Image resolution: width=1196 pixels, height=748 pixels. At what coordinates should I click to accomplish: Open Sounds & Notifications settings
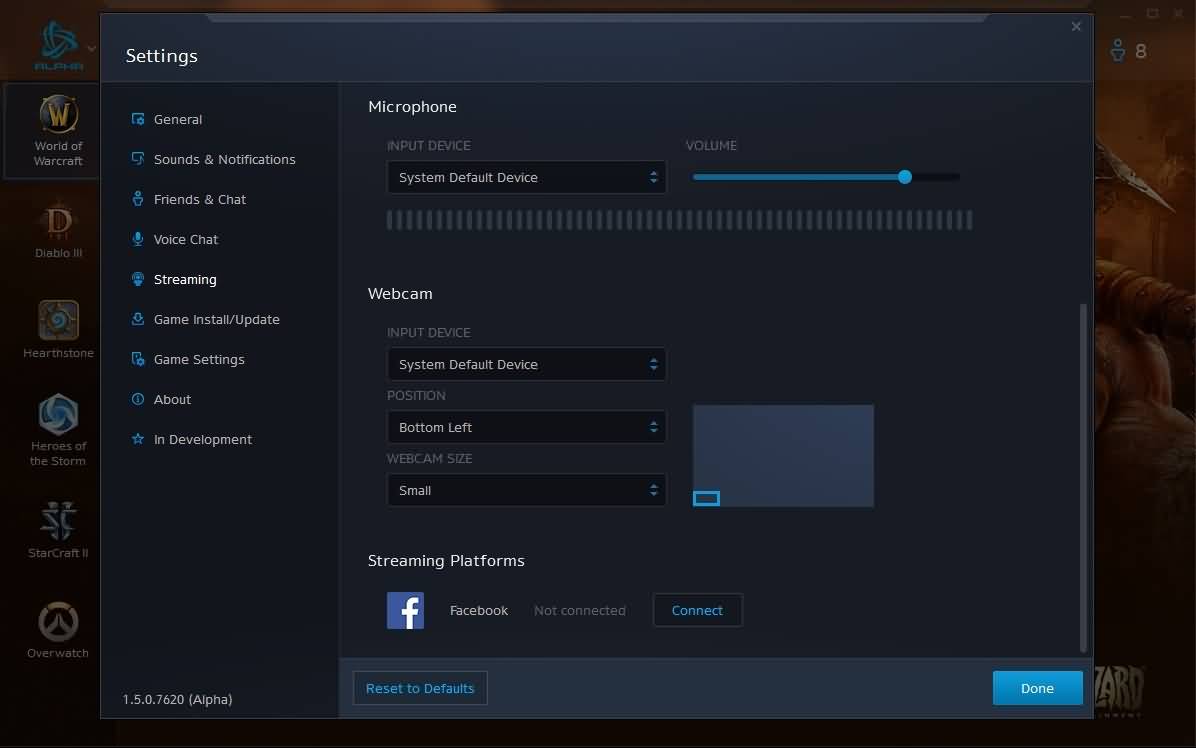point(224,160)
